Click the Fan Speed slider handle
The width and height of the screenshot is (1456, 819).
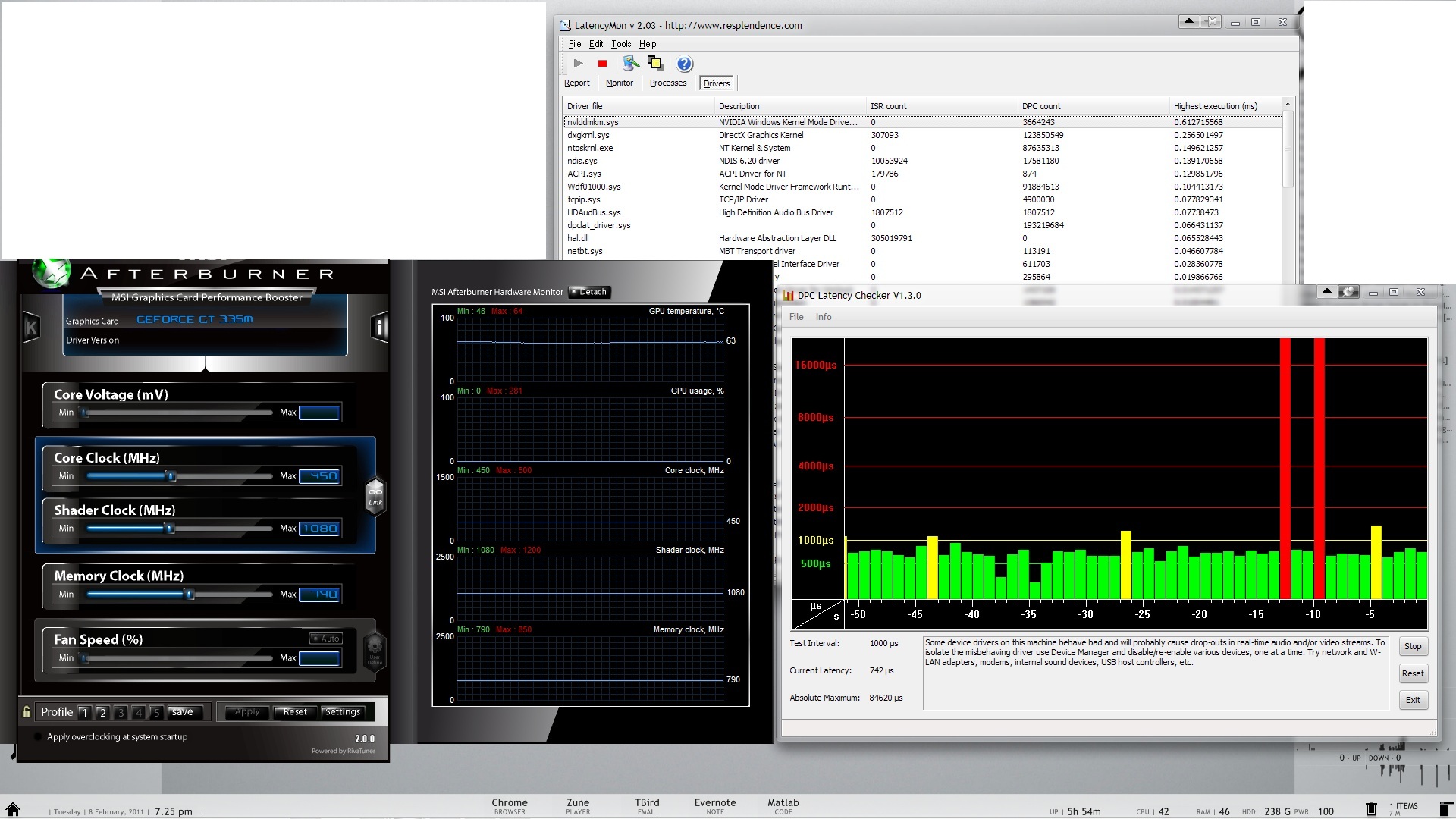pos(85,658)
